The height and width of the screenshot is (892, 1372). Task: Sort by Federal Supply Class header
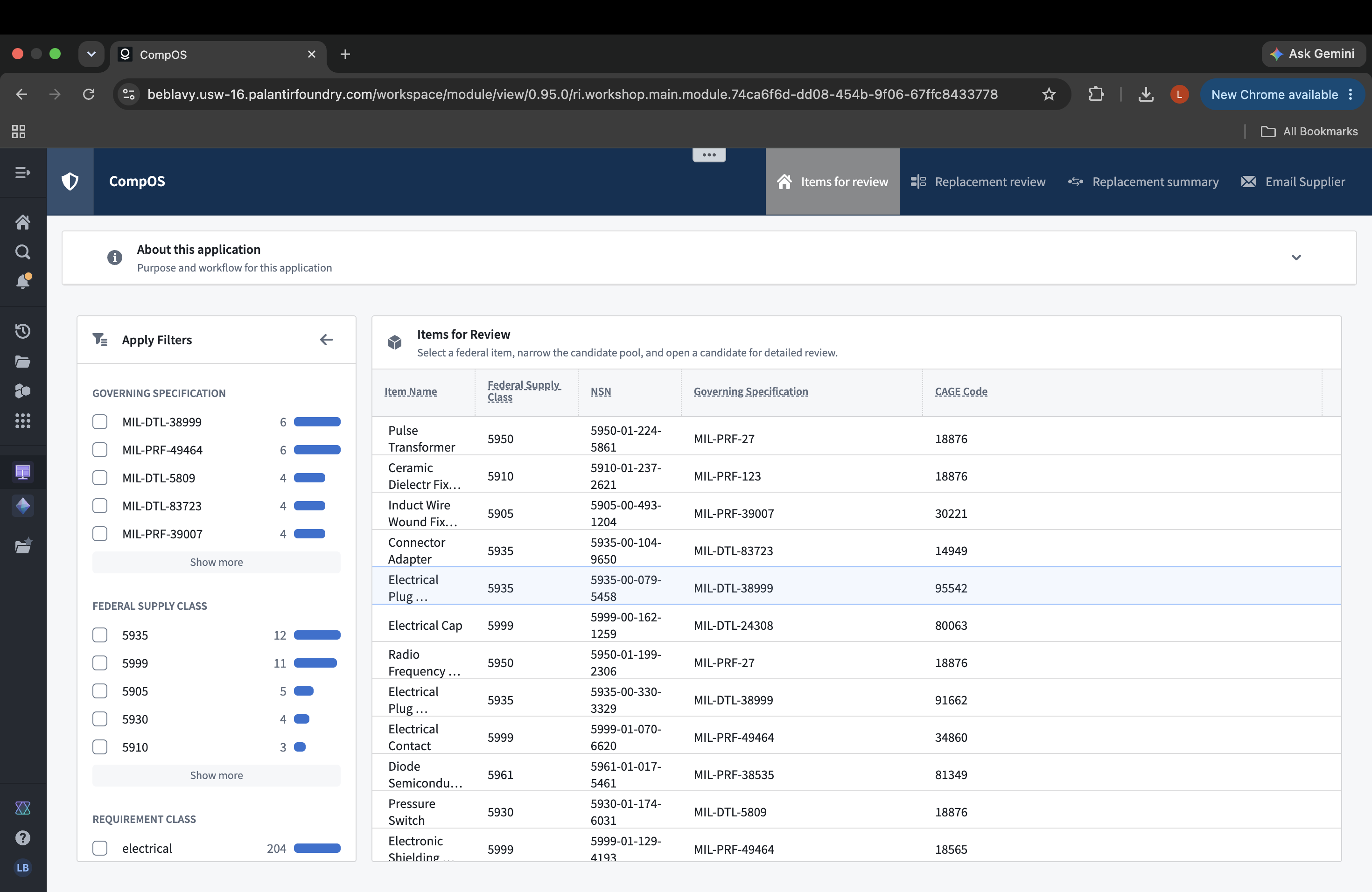(x=524, y=391)
